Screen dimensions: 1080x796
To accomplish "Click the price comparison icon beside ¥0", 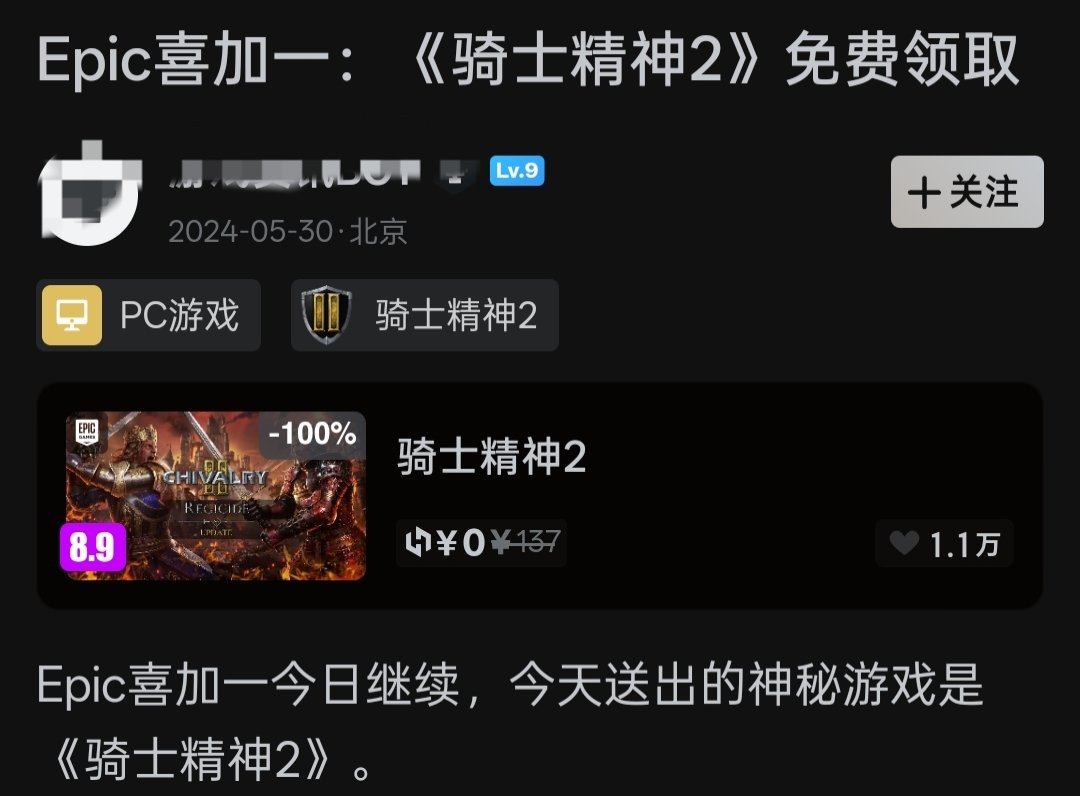I will tap(418, 543).
